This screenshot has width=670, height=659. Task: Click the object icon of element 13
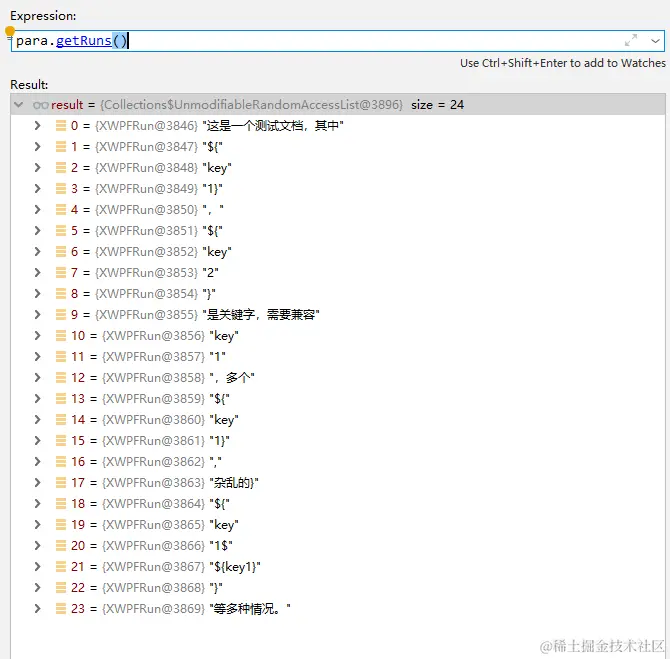[x=61, y=398]
